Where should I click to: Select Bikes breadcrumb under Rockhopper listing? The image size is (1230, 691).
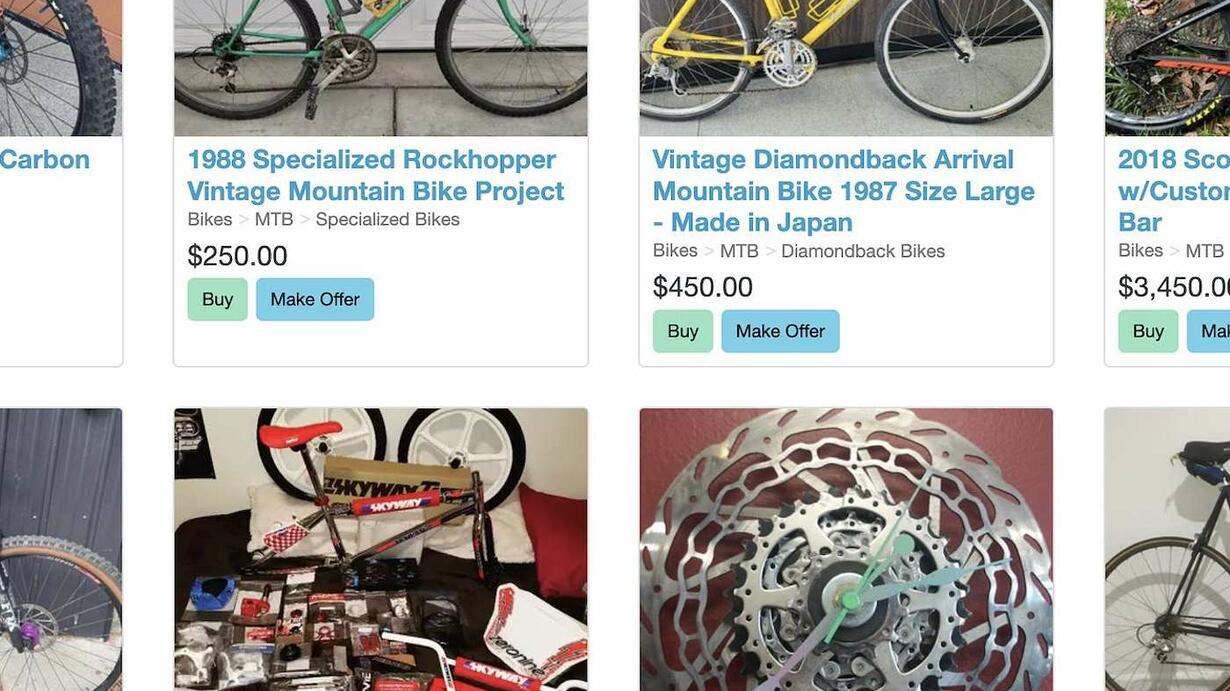pyautogui.click(x=209, y=219)
